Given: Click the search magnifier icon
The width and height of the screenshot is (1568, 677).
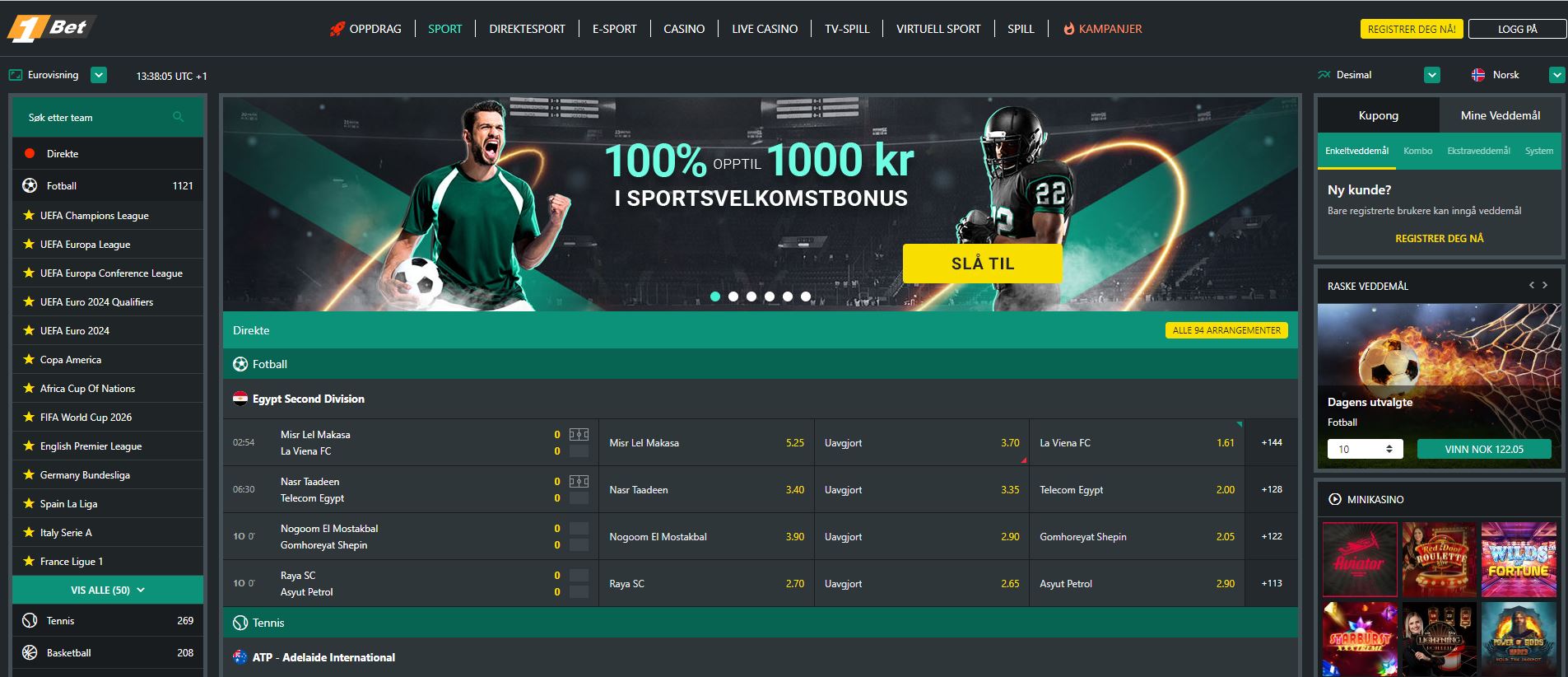Looking at the screenshot, I should (x=178, y=117).
